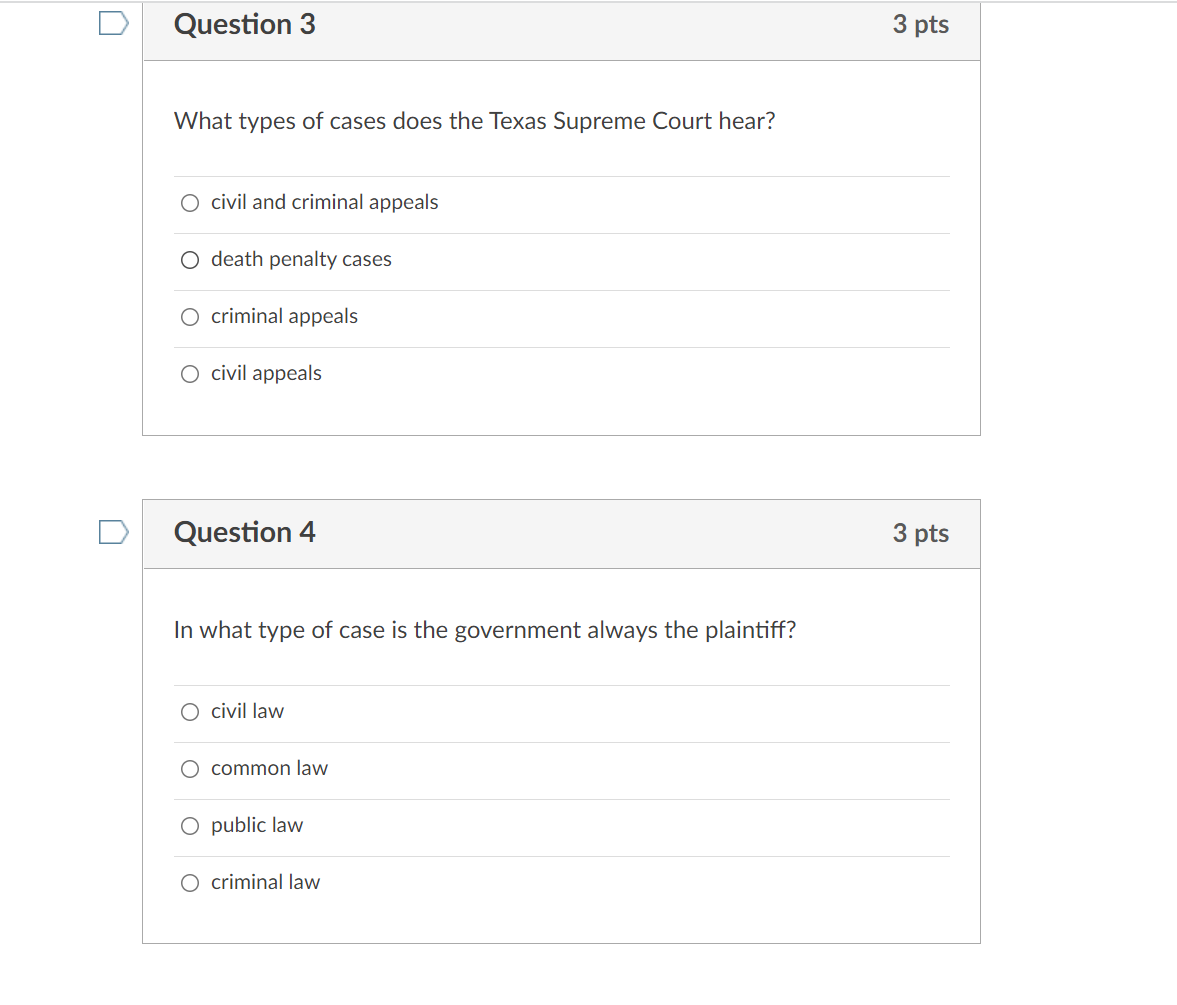Select 'civil and criminal appeals' answer
The width and height of the screenshot is (1177, 1005).
[x=190, y=203]
